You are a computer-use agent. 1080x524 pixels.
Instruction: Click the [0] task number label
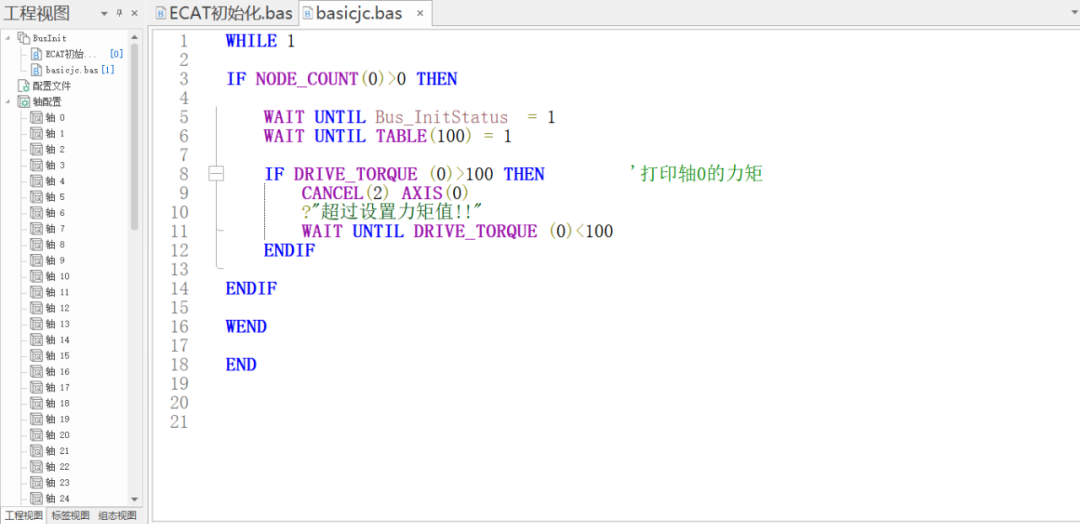click(x=116, y=54)
